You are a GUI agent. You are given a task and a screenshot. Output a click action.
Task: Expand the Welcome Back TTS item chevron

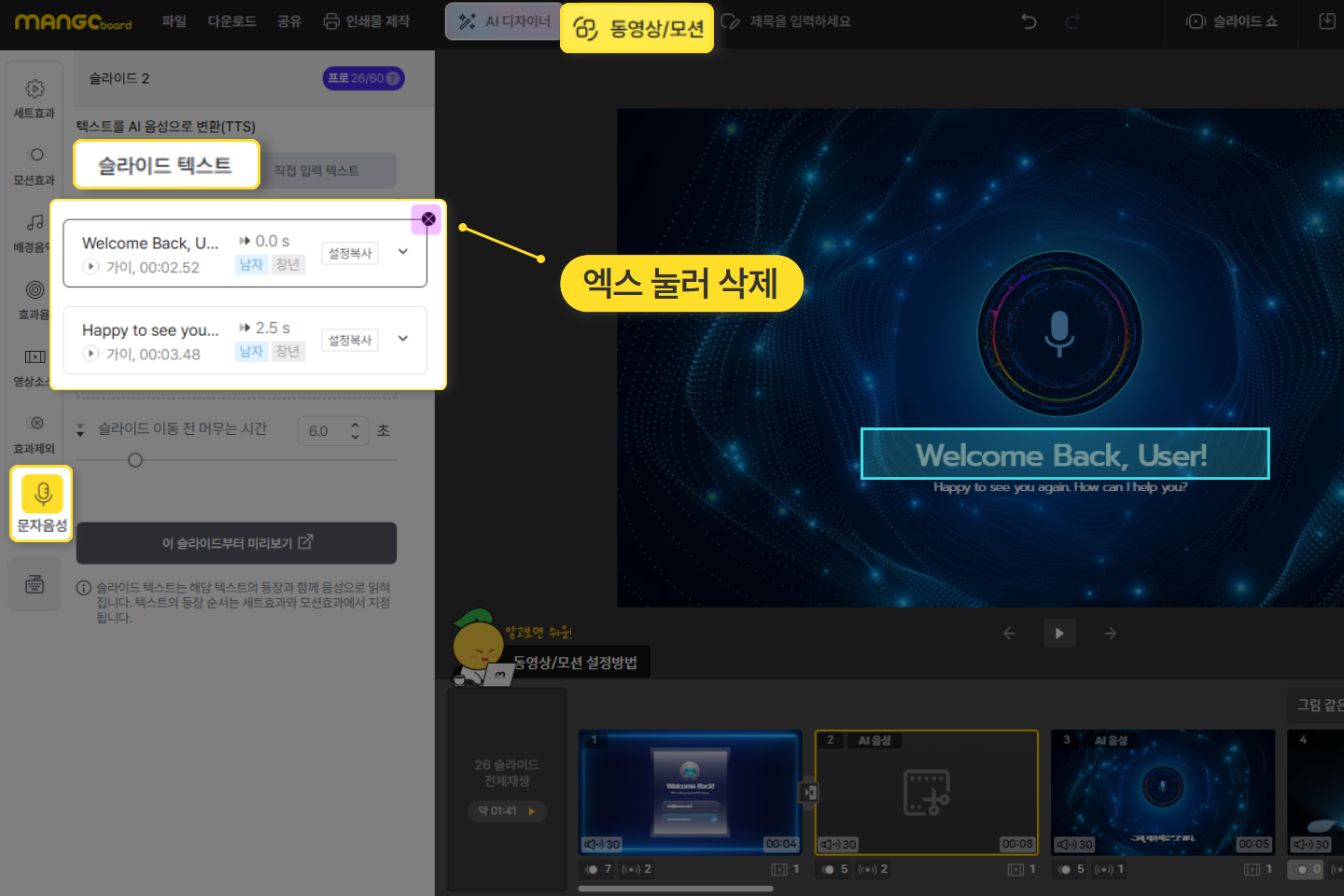coord(403,252)
